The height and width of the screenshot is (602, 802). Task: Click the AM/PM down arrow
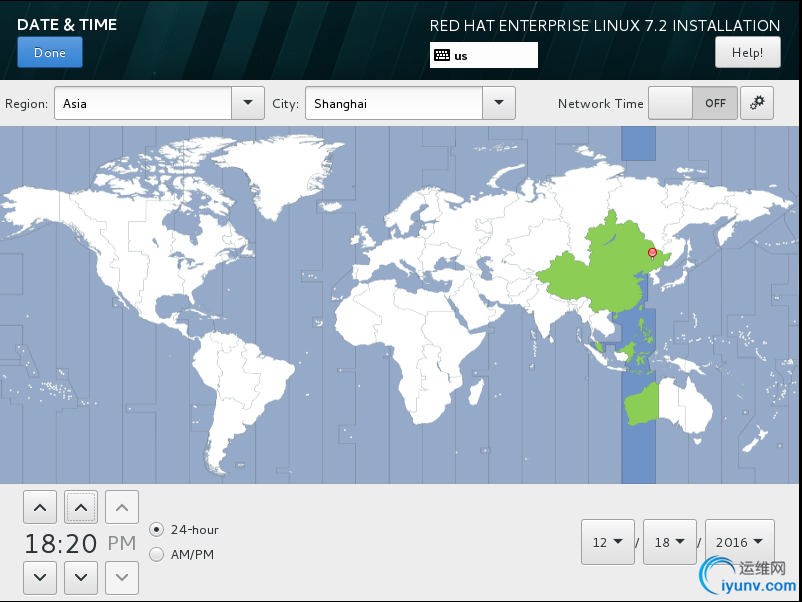pyautogui.click(x=122, y=577)
